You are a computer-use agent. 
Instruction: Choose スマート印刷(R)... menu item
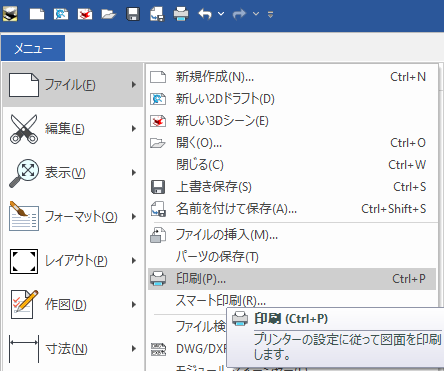pyautogui.click(x=292, y=301)
